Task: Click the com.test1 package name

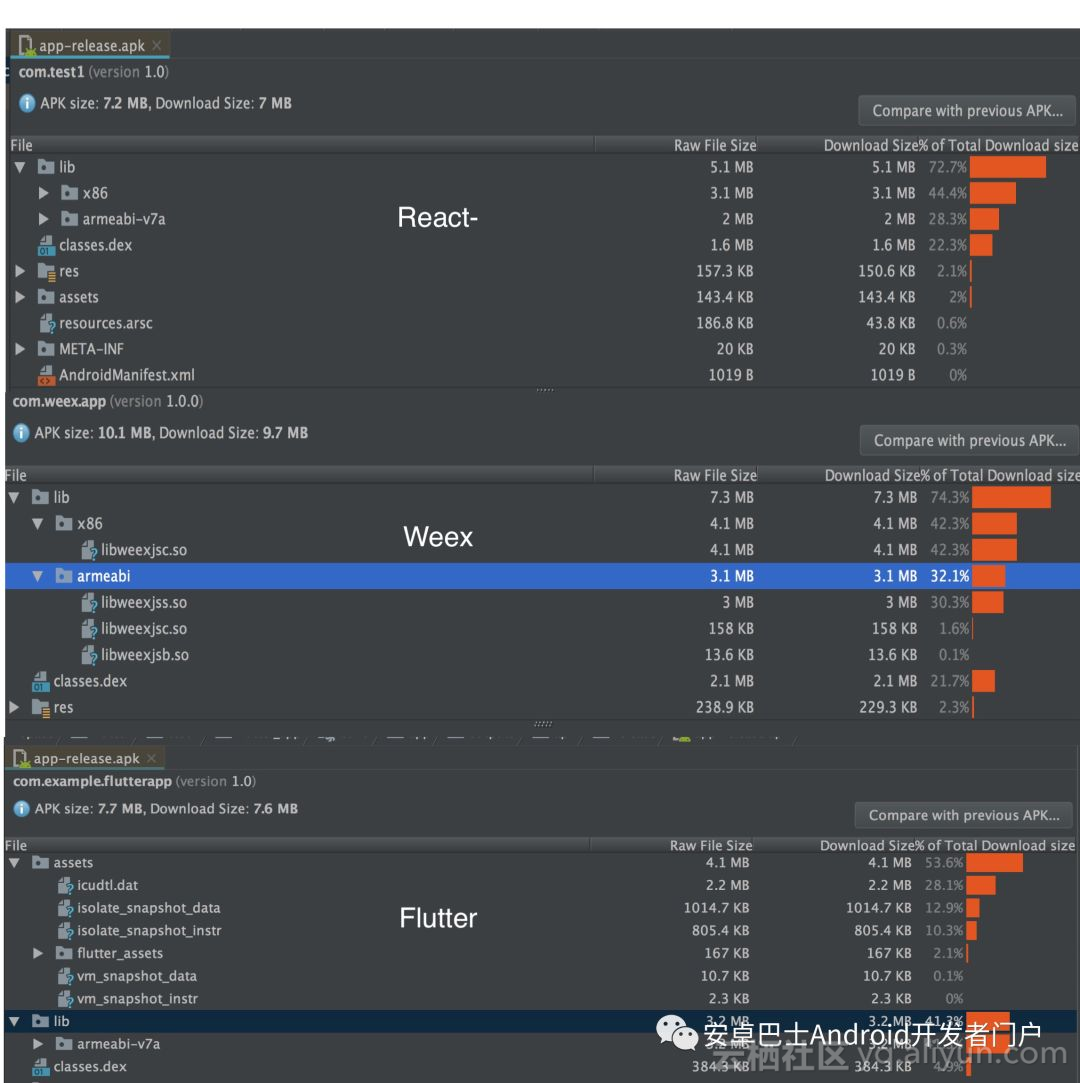Action: pyautogui.click(x=51, y=72)
